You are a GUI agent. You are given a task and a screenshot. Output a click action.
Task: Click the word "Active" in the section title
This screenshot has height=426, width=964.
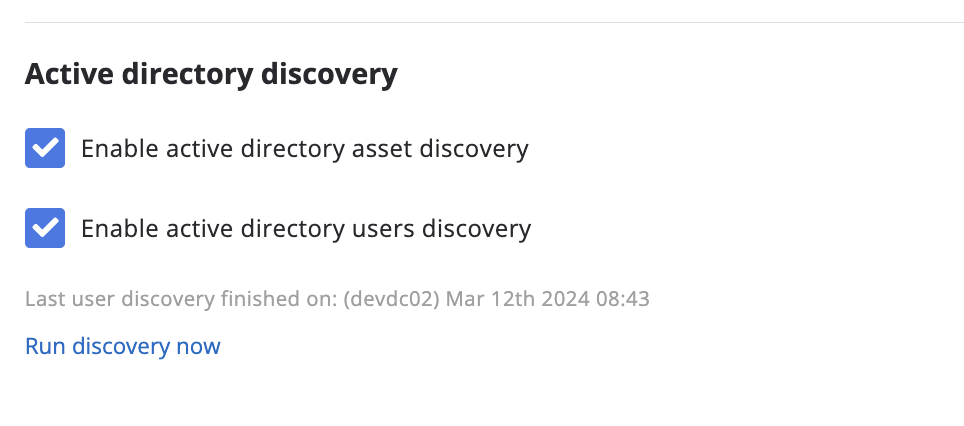(63, 74)
